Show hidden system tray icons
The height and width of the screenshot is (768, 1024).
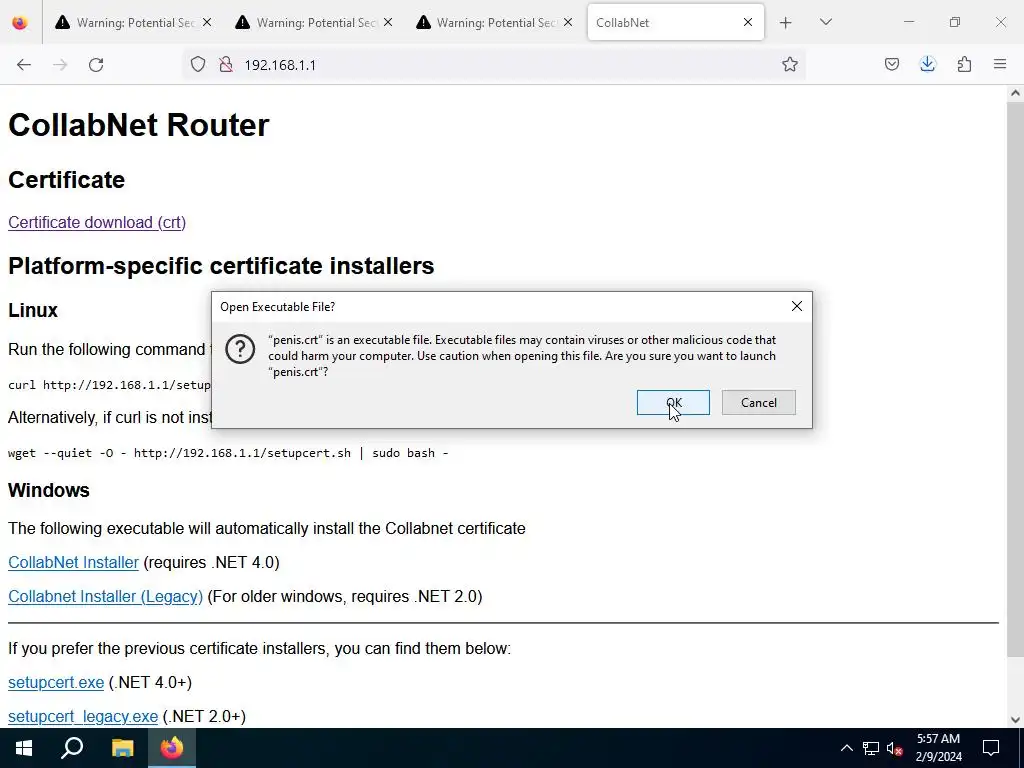tap(846, 748)
